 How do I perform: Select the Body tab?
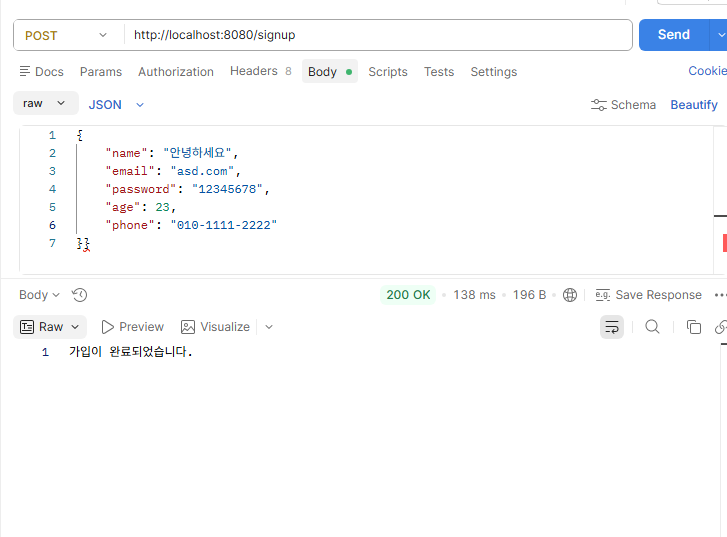pyautogui.click(x=330, y=71)
